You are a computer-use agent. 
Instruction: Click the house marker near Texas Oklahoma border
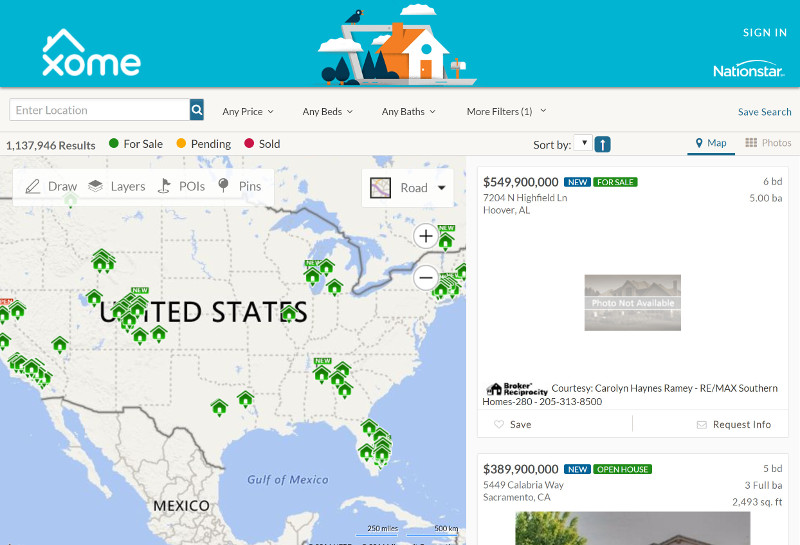245,399
